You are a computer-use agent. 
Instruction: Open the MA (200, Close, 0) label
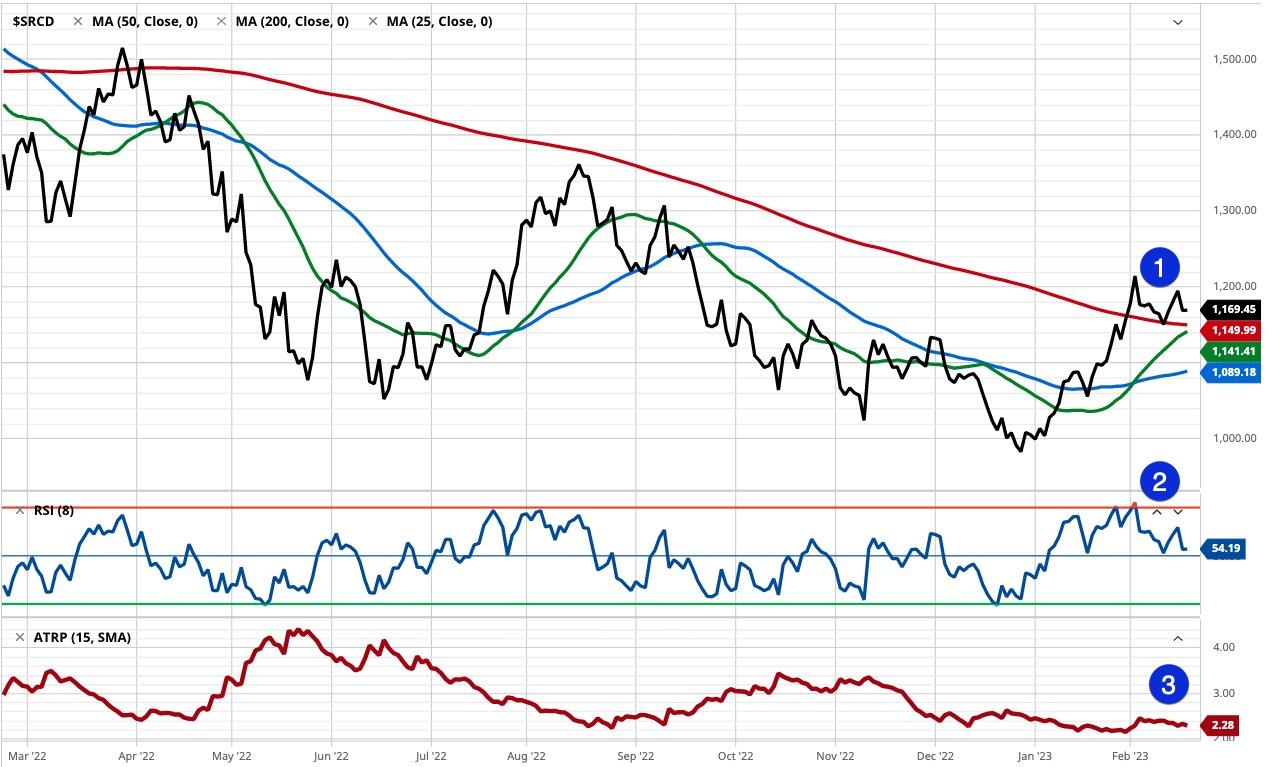pyautogui.click(x=292, y=21)
